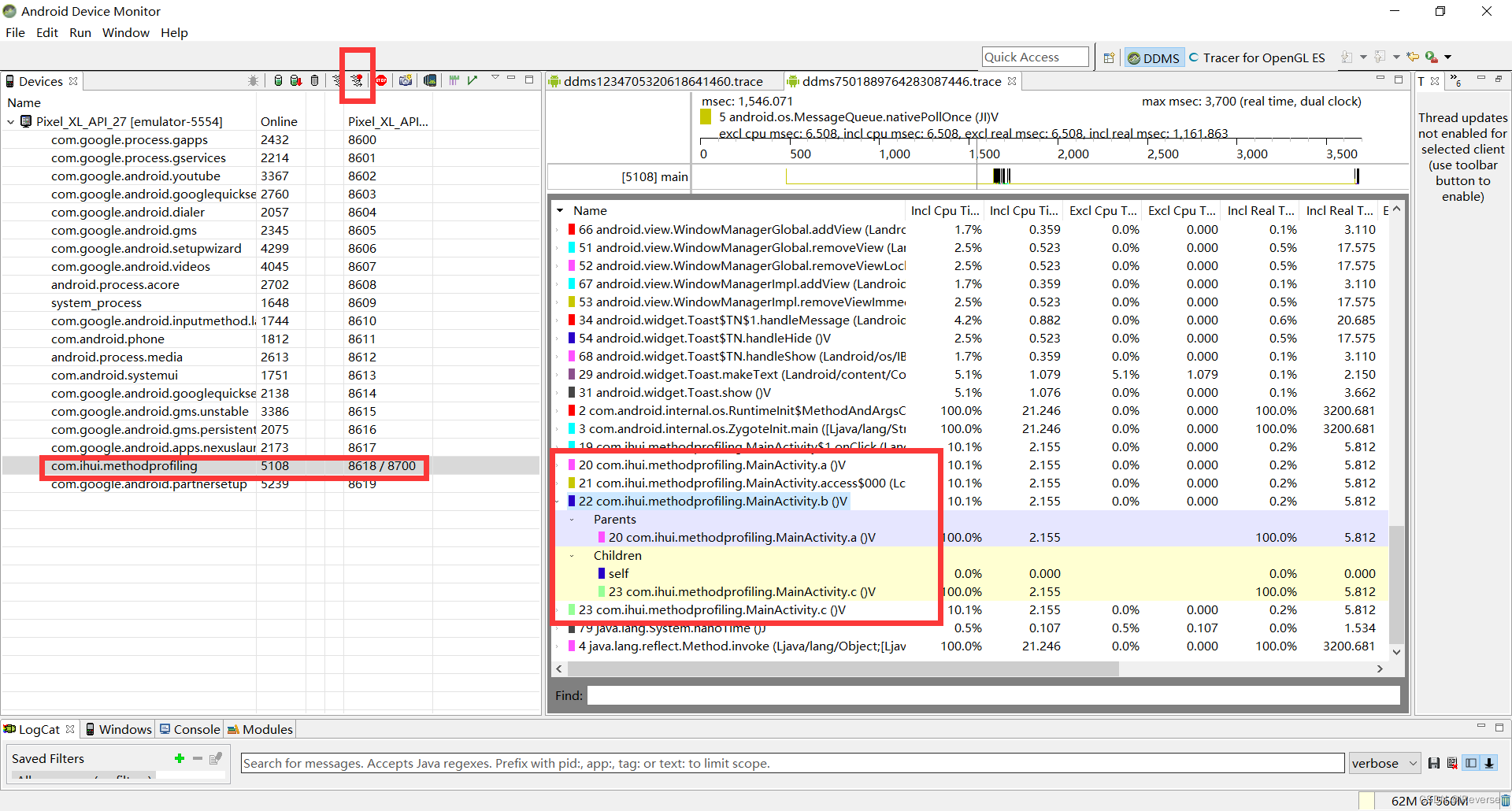
Task: Expand the 20 MainActivity.a row
Action: tap(558, 465)
